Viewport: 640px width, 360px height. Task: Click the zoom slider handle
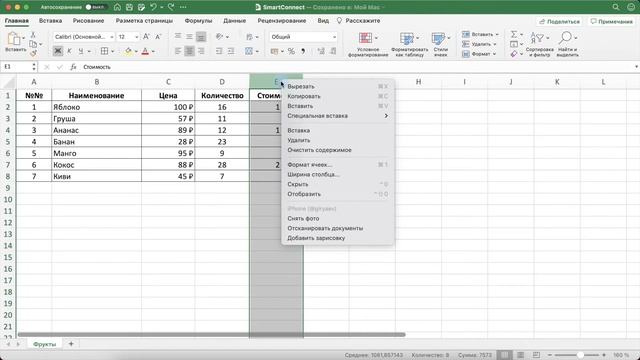(580, 355)
